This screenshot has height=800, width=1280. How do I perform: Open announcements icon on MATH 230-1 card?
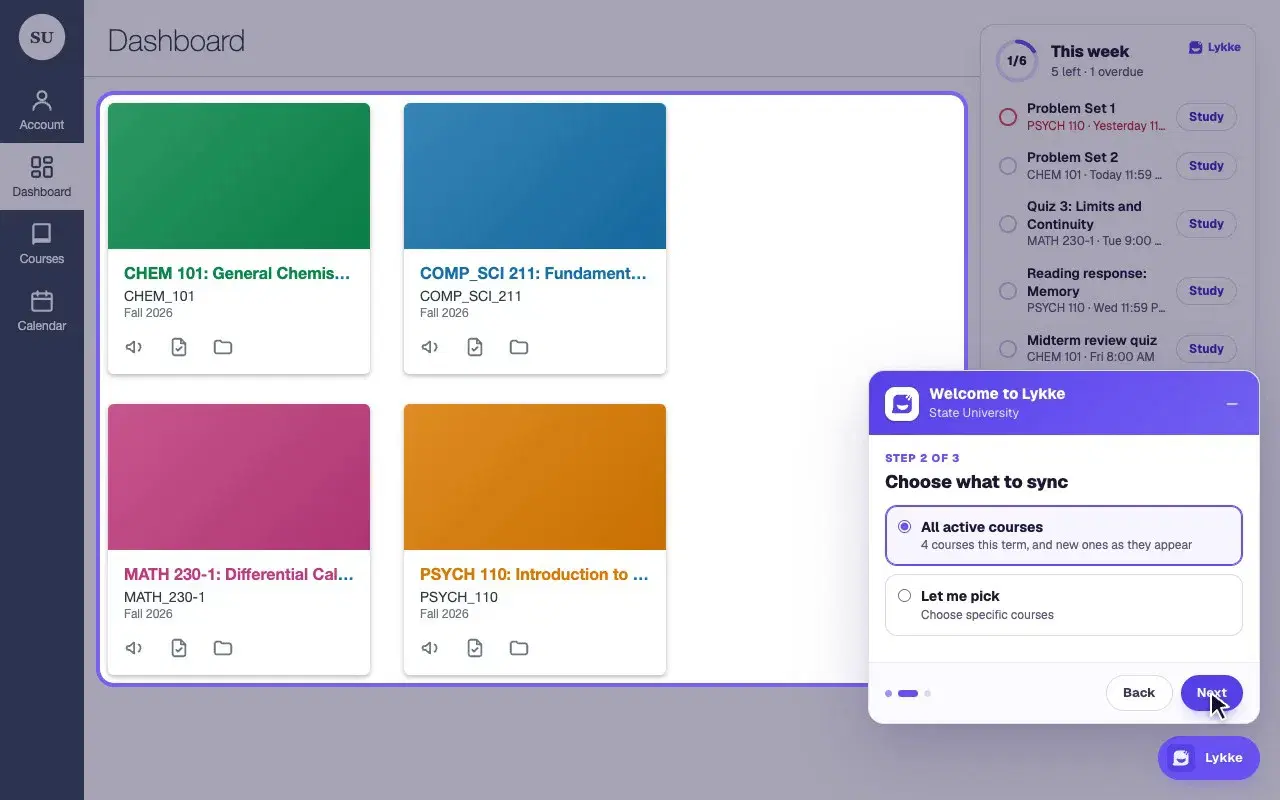click(x=133, y=648)
